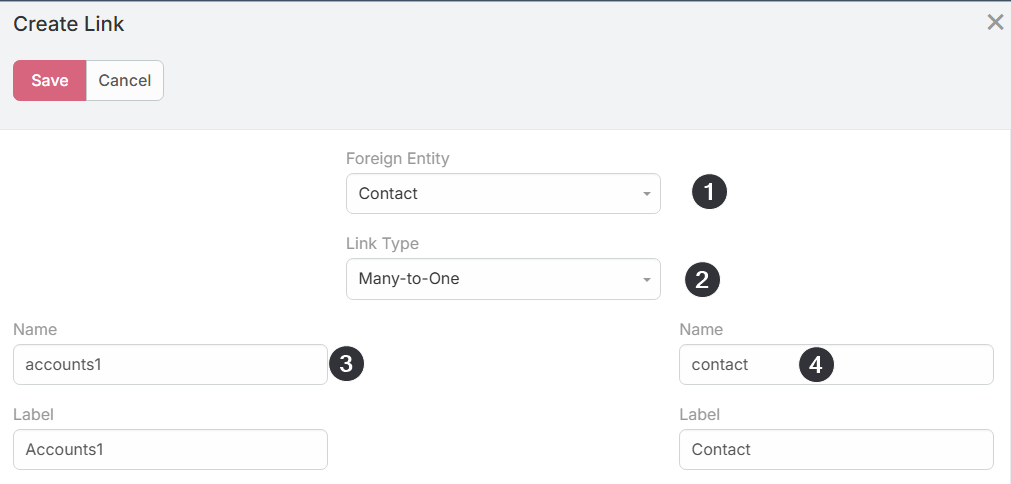Click the right Label caption above Contact
The height and width of the screenshot is (484, 1011).
700,414
